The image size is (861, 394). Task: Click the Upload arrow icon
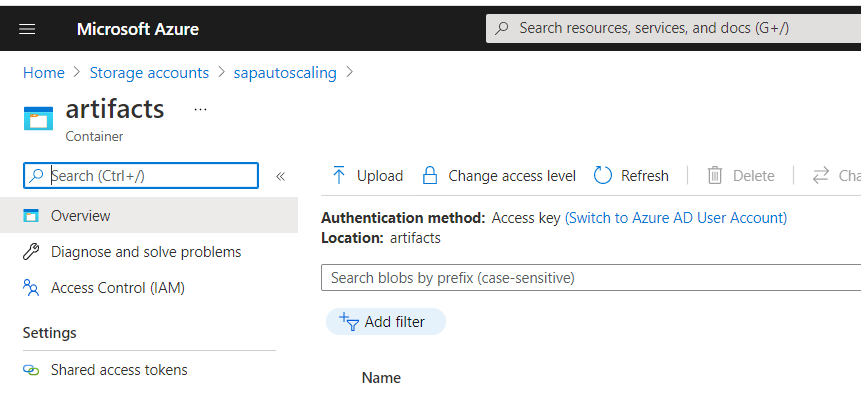[x=339, y=176]
